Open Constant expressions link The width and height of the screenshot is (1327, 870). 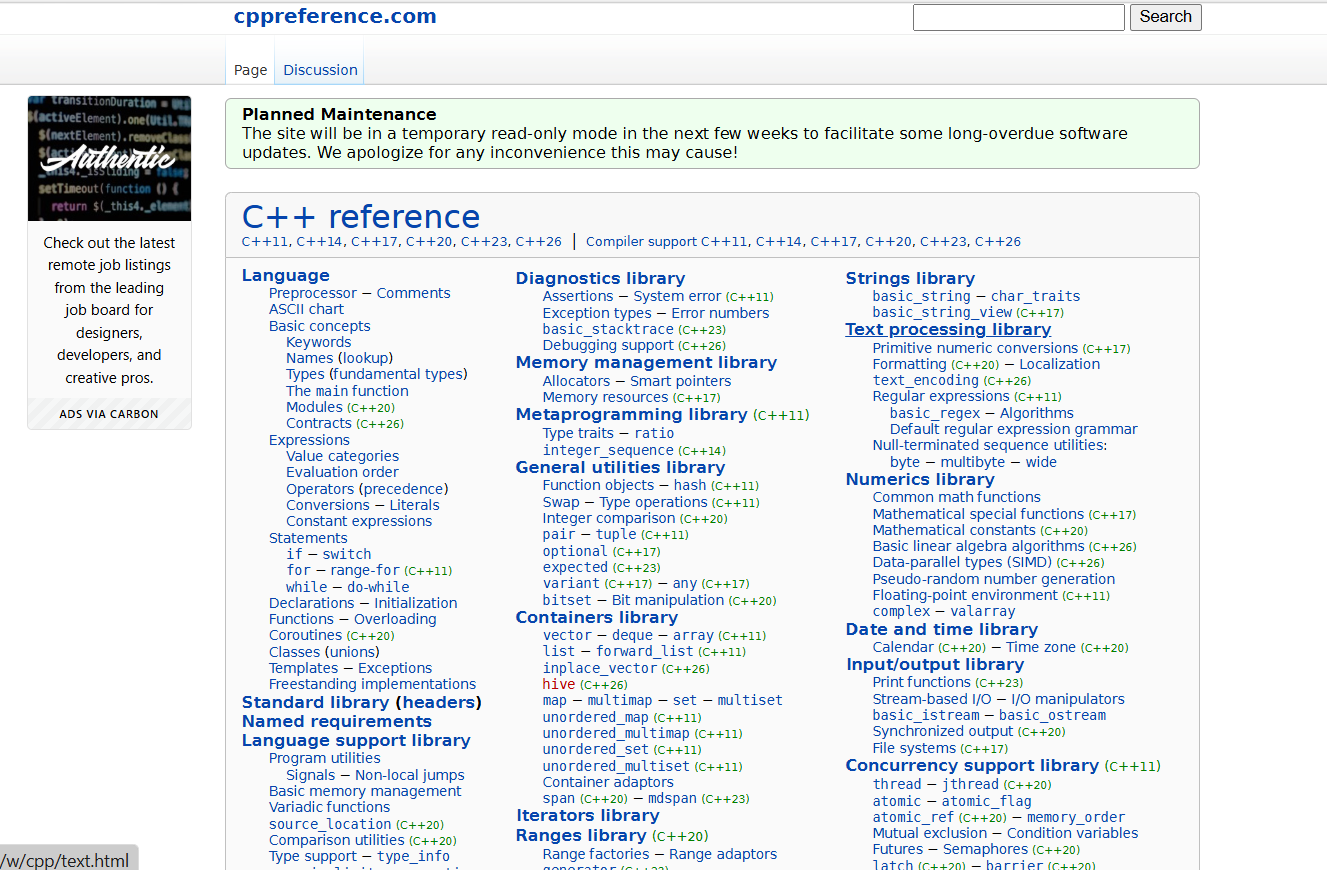(359, 521)
